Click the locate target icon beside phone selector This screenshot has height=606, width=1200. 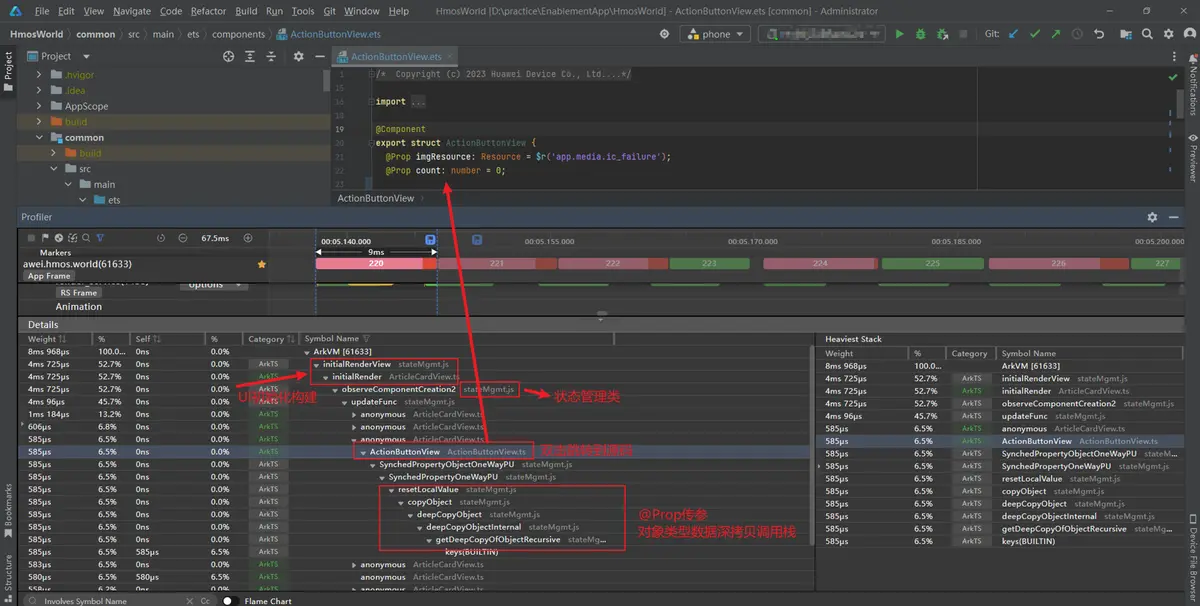(664, 34)
